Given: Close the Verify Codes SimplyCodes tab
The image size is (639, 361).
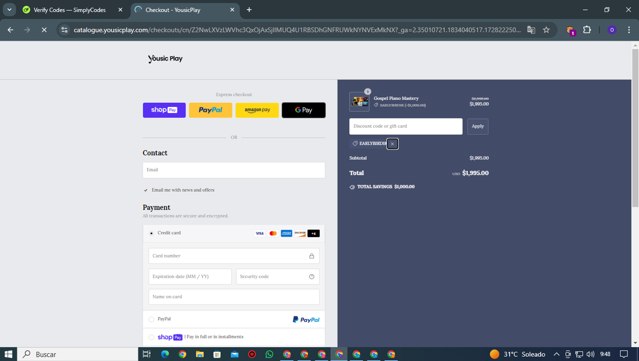Looking at the screenshot, I should 120,10.
